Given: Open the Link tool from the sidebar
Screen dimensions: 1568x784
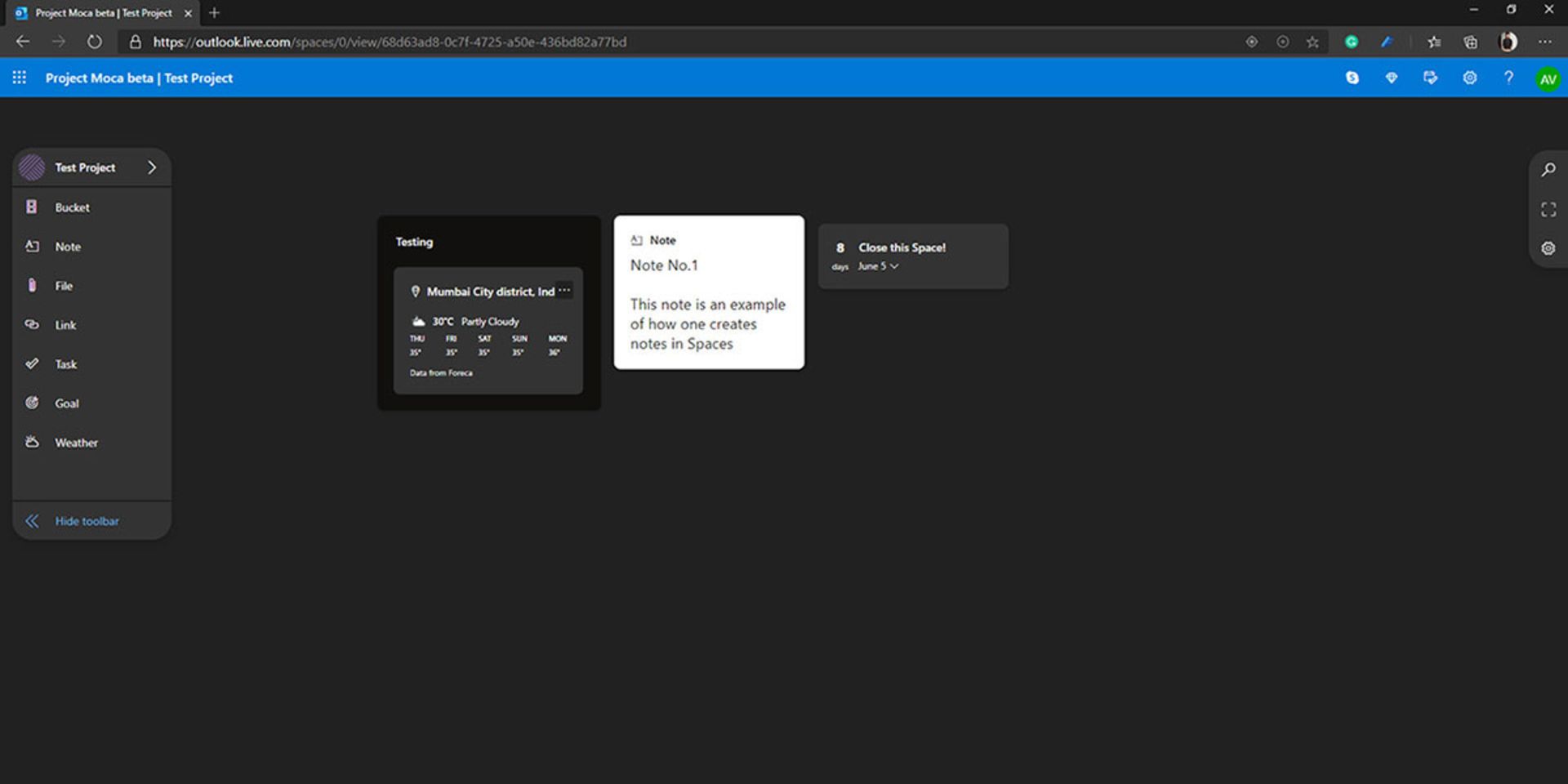Looking at the screenshot, I should click(x=65, y=324).
